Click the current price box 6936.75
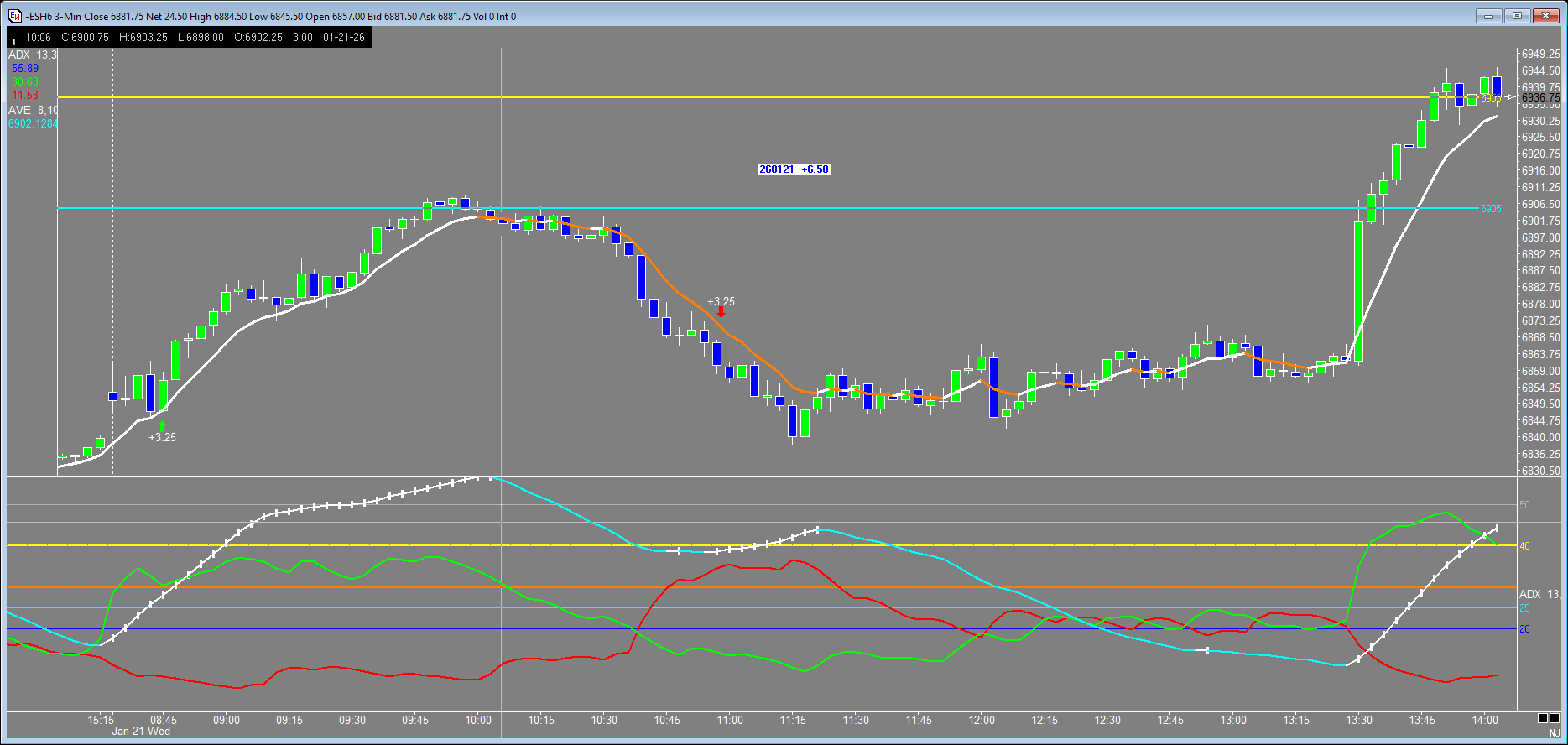 click(1540, 98)
